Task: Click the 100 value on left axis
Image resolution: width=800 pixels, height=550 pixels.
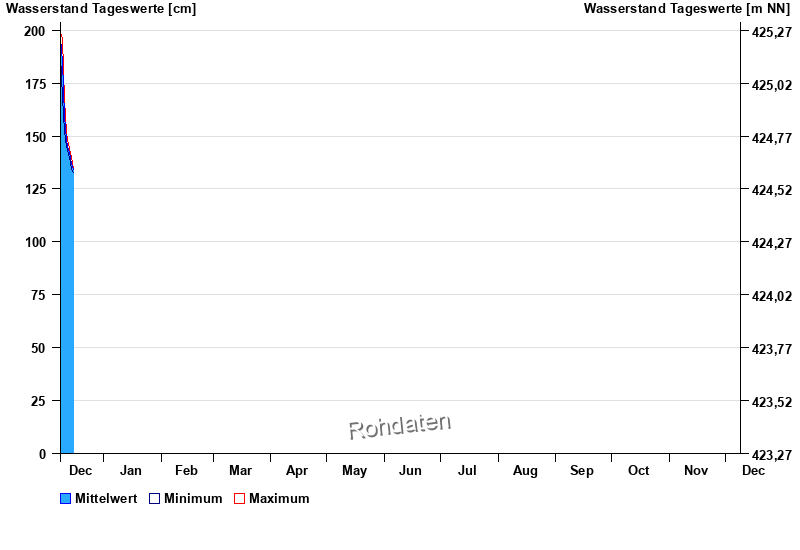Action: point(35,242)
